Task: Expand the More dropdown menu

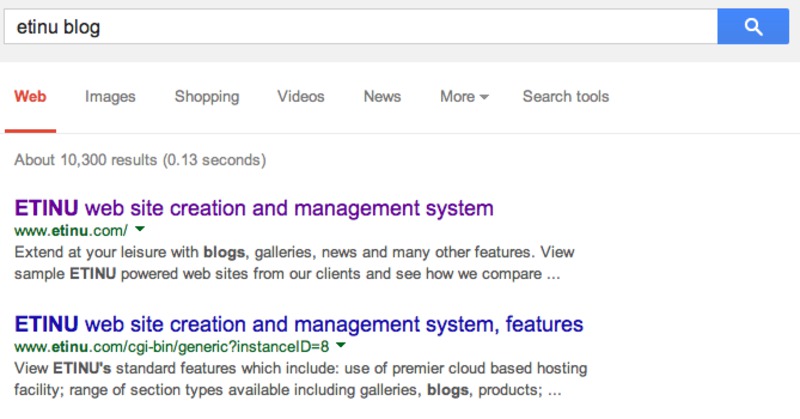Action: [464, 97]
